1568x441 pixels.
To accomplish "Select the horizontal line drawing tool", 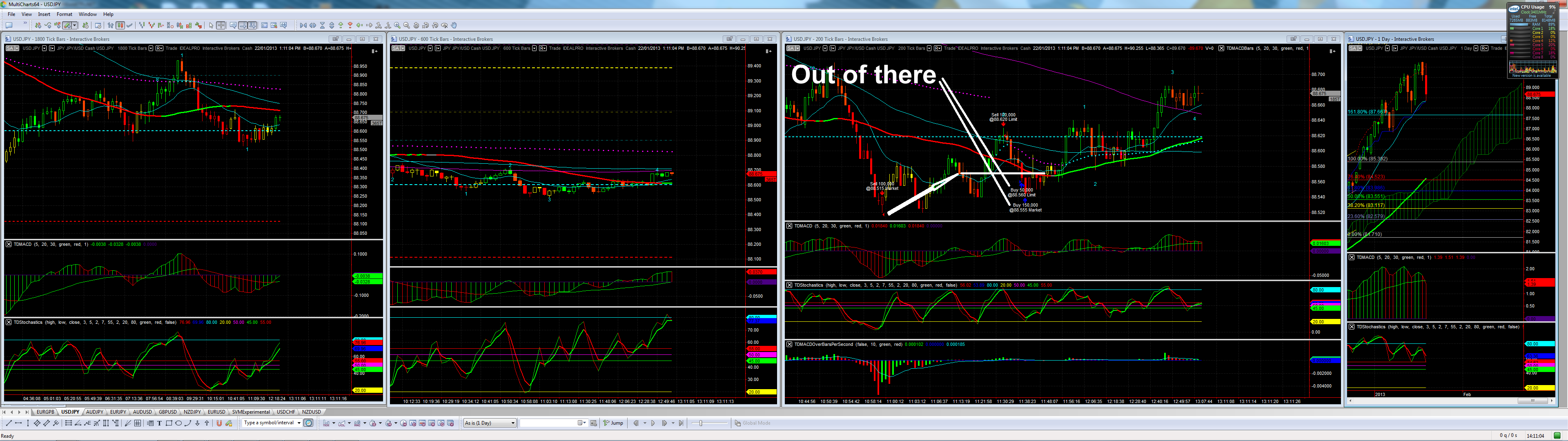I will tap(18, 423).
